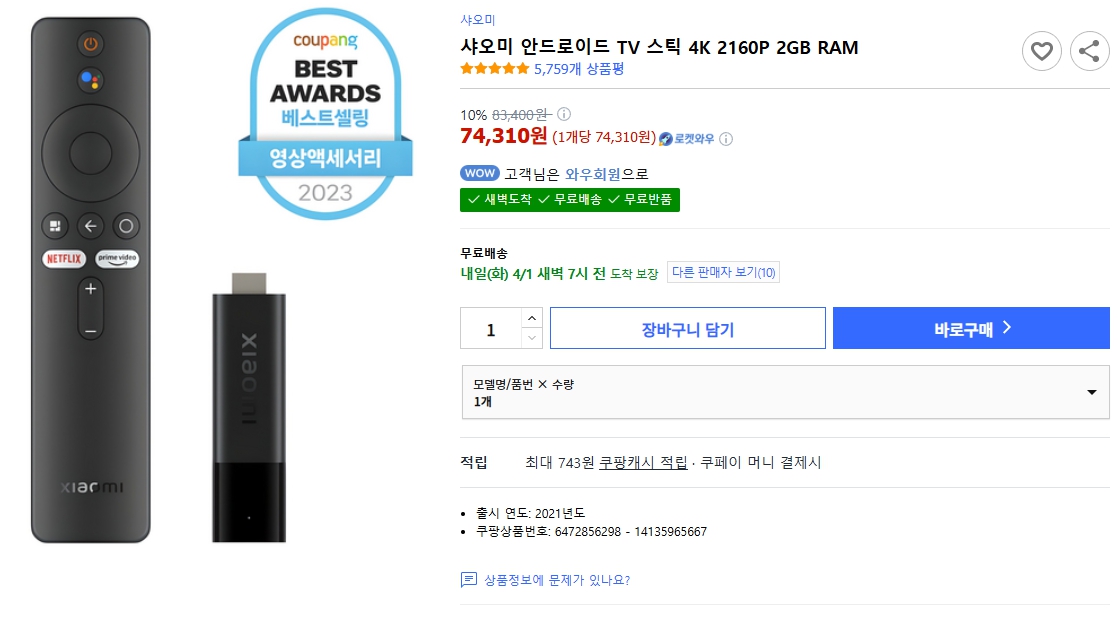Click the heart wishlist icon

tap(1042, 51)
